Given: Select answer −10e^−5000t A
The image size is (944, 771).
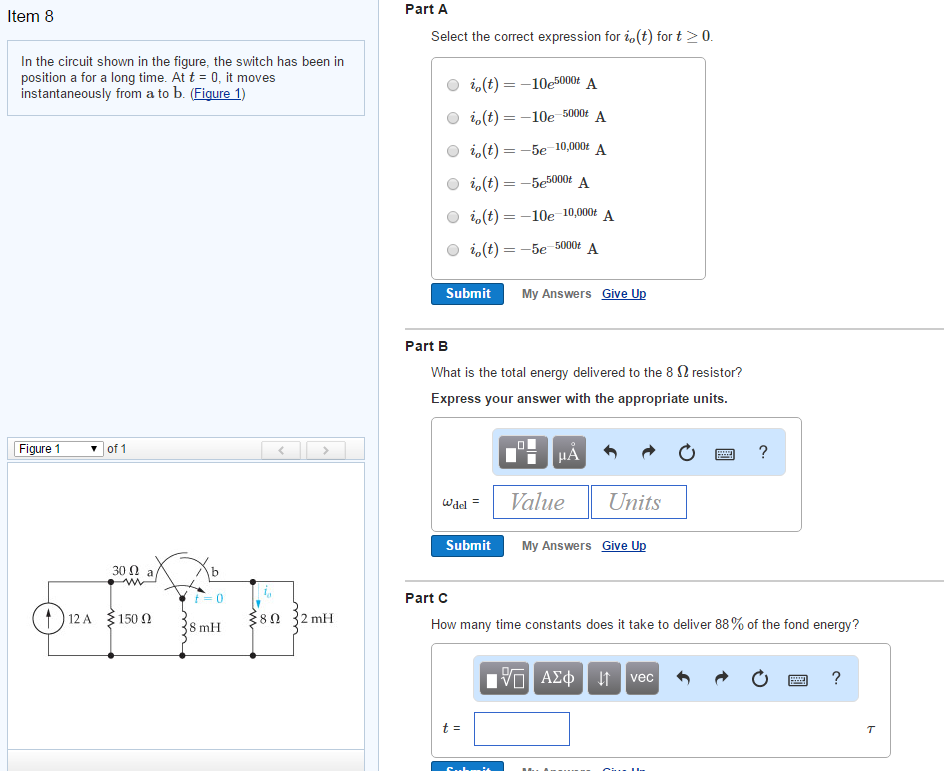Looking at the screenshot, I should click(453, 118).
